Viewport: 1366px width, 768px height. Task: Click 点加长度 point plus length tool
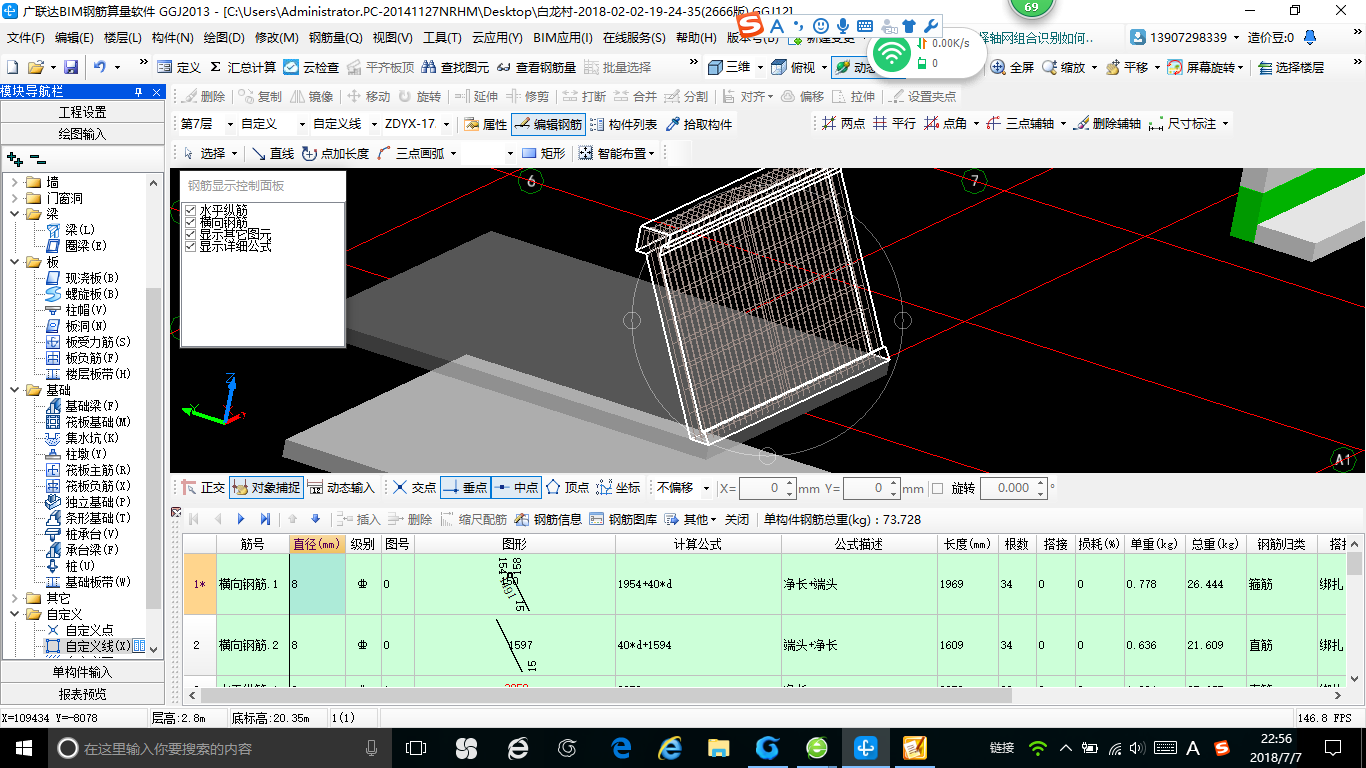[335, 153]
